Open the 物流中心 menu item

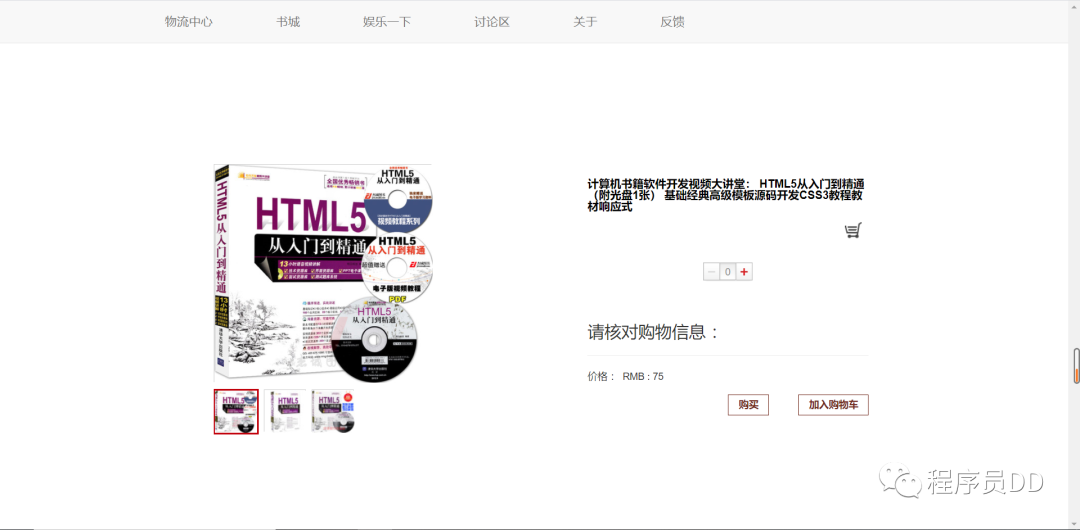click(x=188, y=21)
